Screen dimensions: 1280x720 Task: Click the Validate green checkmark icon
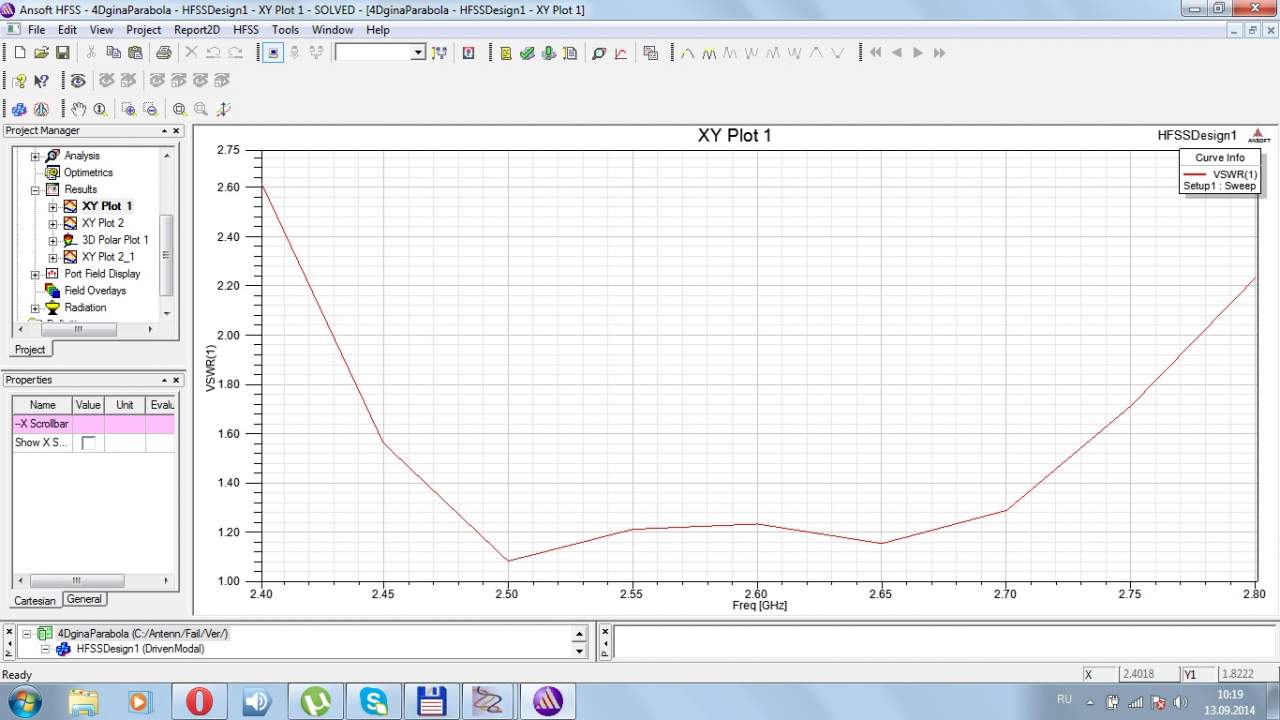(x=527, y=52)
